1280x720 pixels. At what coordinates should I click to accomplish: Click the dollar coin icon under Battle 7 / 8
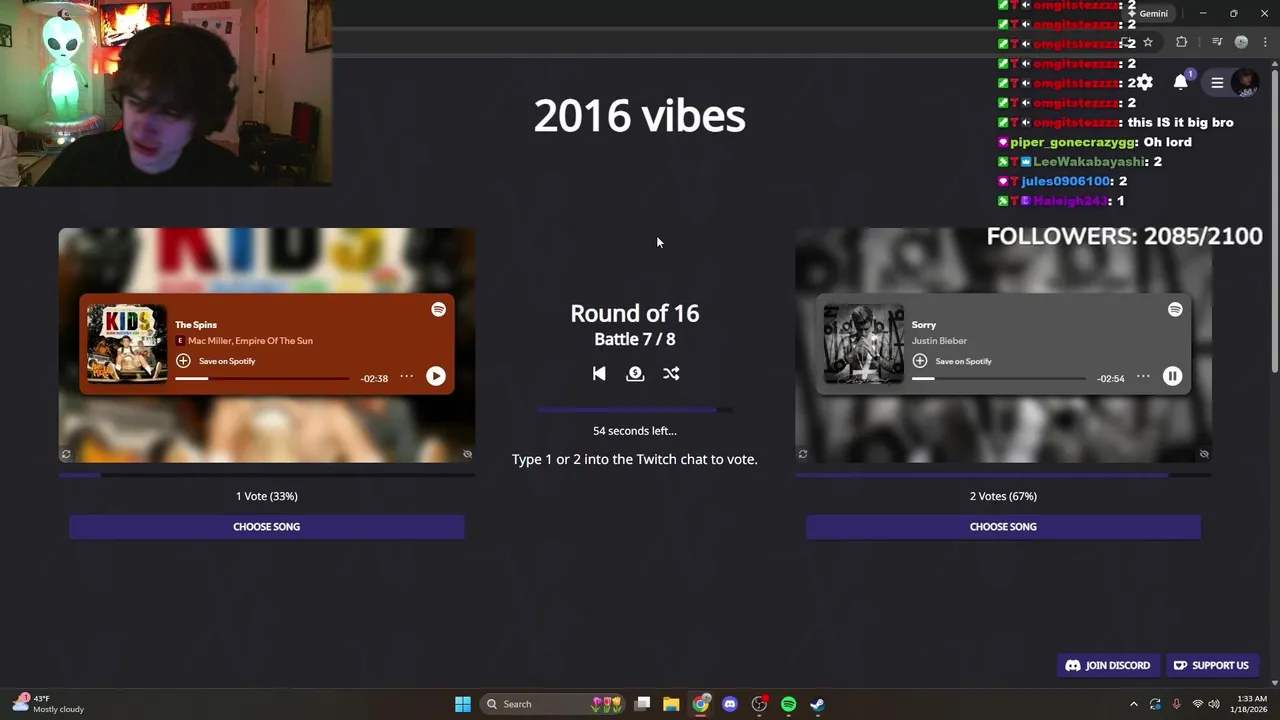click(x=635, y=373)
